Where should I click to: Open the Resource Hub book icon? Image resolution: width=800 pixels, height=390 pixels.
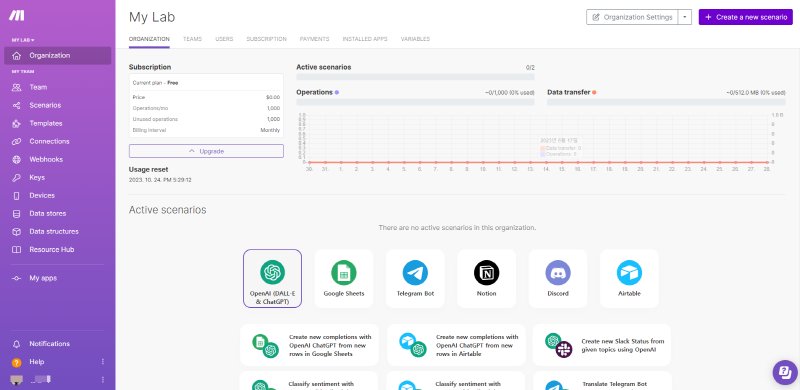[17, 250]
